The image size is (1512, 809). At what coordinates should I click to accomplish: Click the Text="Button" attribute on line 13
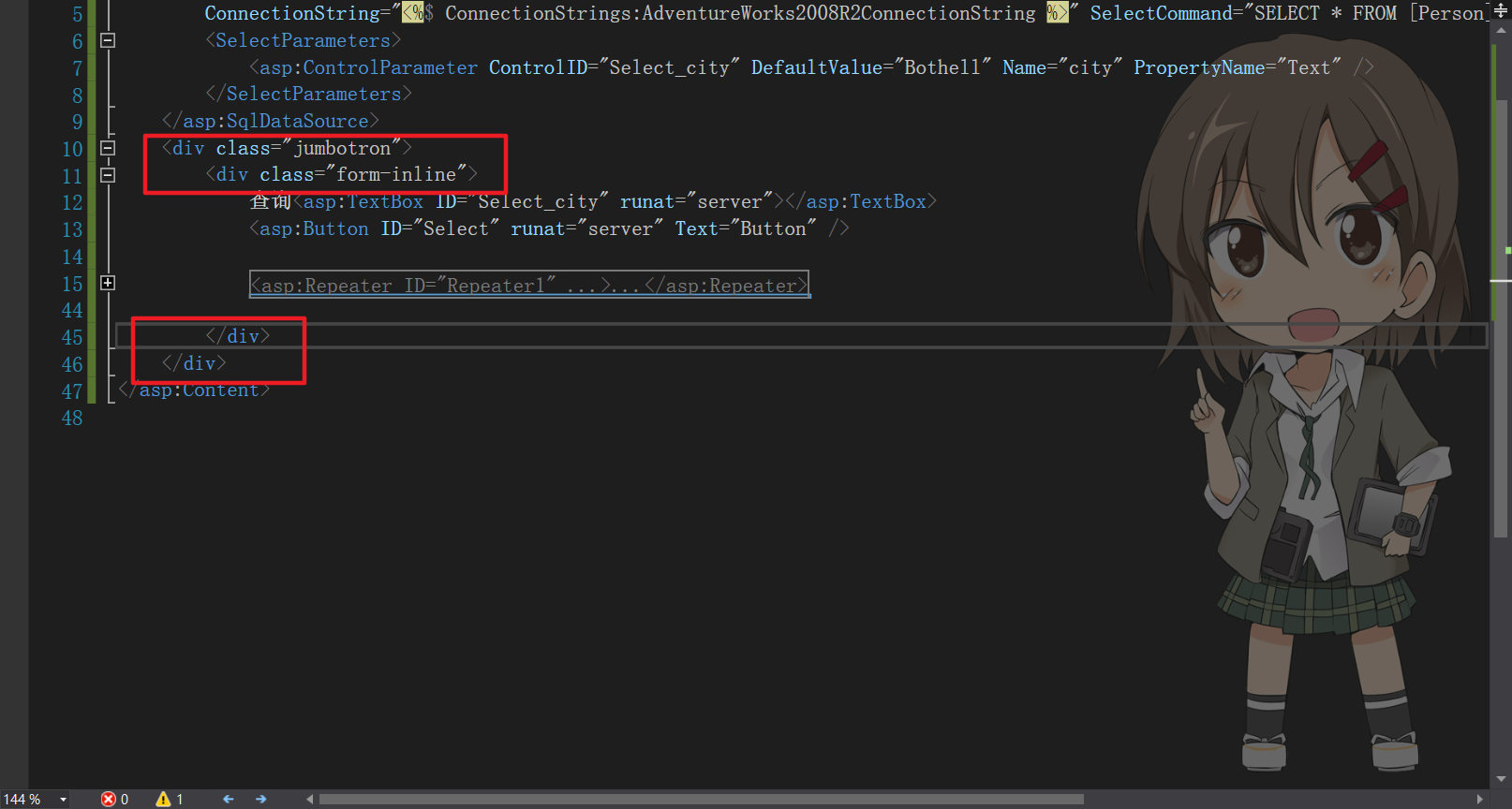(x=746, y=228)
